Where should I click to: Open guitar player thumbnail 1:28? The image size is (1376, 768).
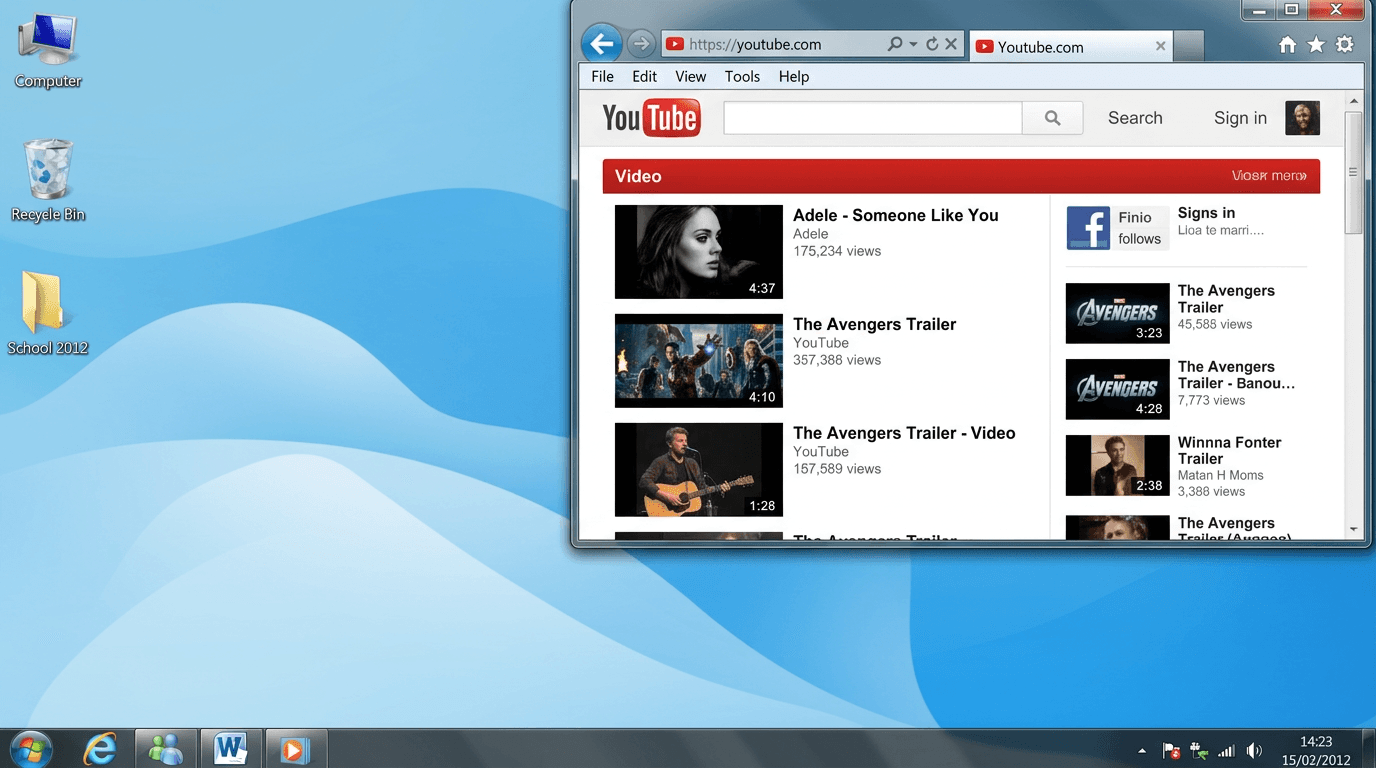[699, 470]
